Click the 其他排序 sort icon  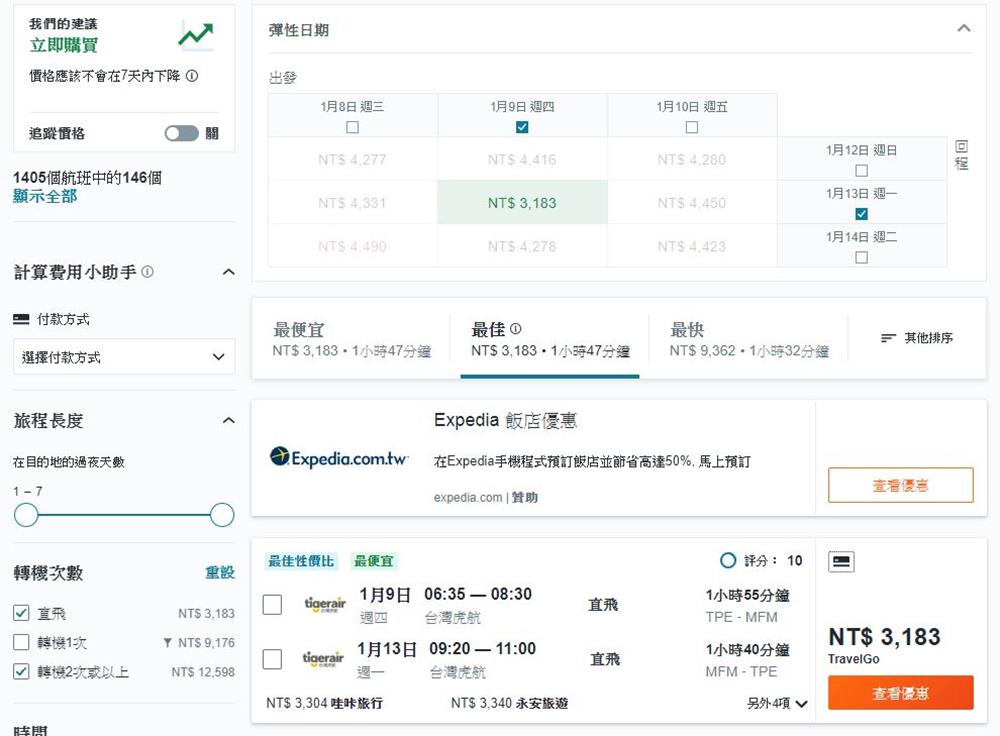887,339
